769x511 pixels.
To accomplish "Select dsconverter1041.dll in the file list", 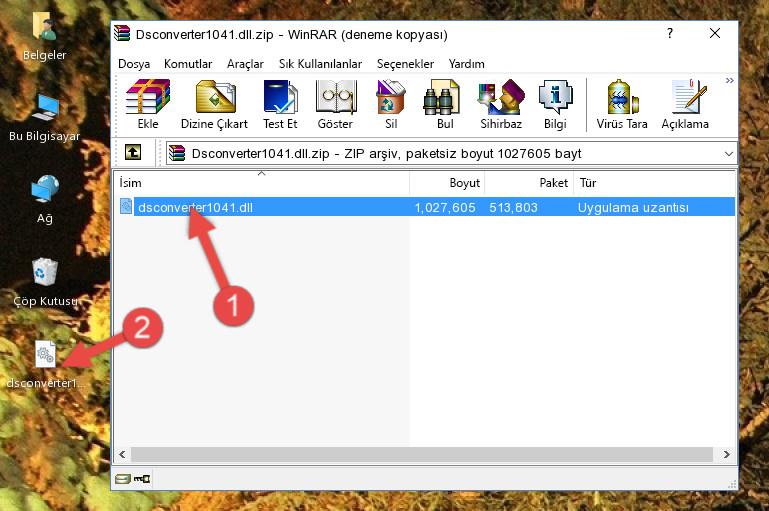I will click(x=426, y=207).
